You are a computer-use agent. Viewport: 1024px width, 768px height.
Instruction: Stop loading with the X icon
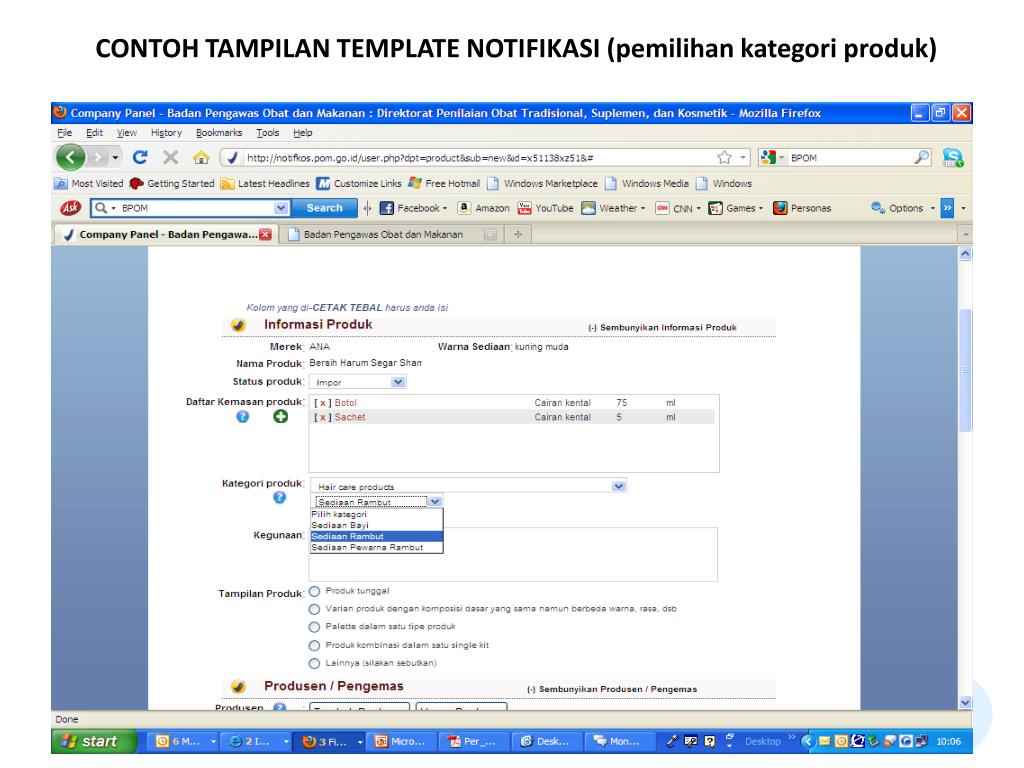tap(170, 157)
